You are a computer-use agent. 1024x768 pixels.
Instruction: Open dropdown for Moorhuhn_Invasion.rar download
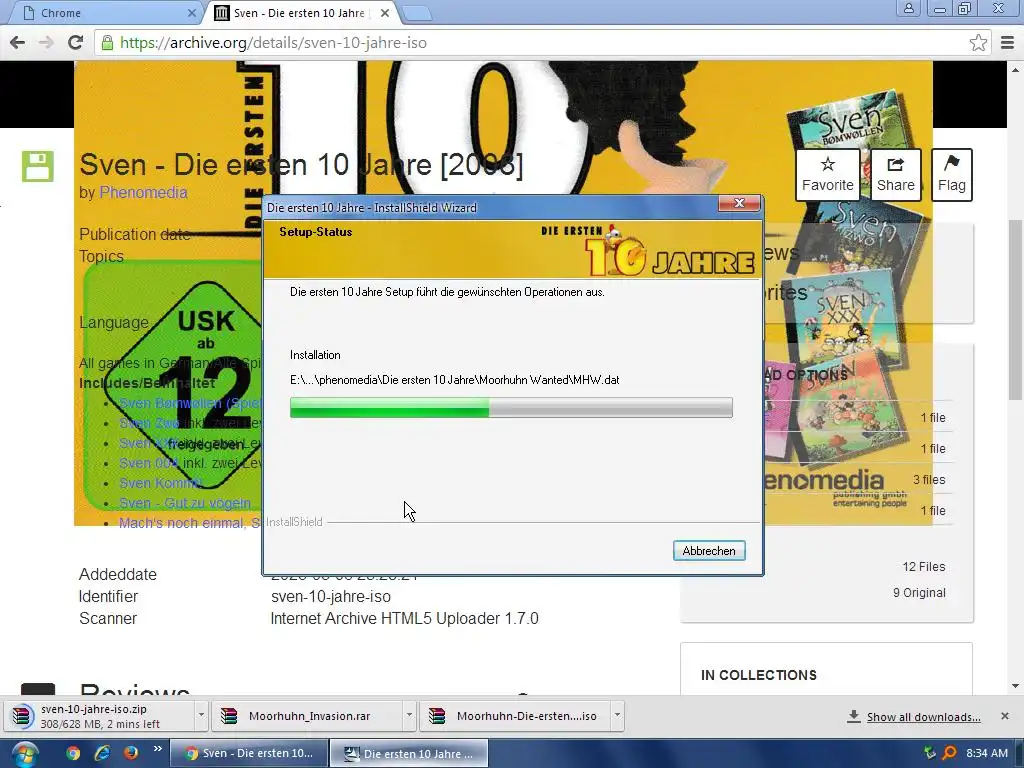pos(409,716)
